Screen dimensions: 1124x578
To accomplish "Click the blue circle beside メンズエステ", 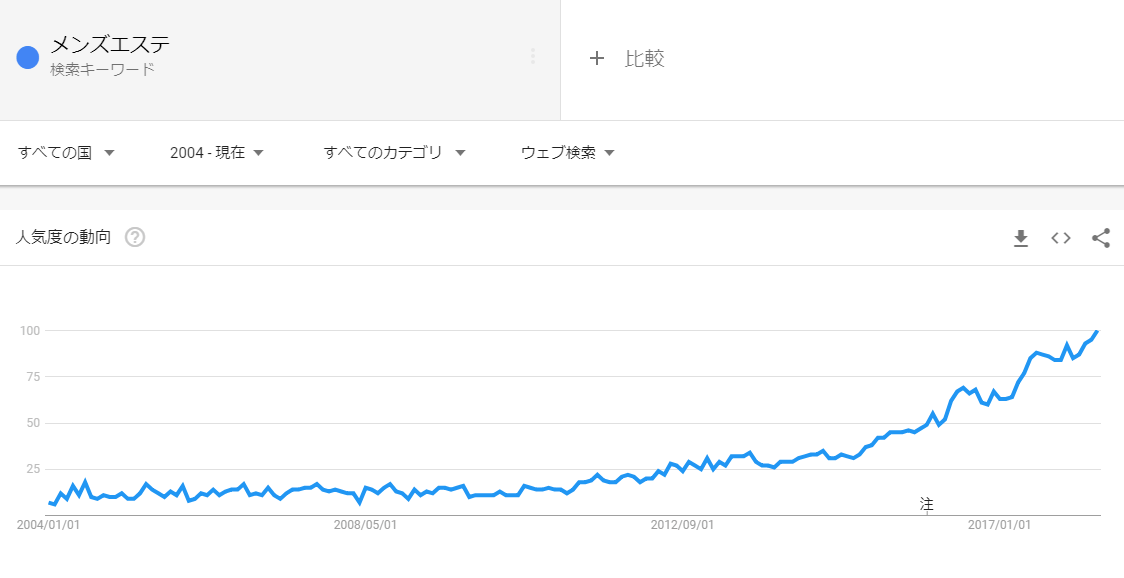I will tap(27, 57).
